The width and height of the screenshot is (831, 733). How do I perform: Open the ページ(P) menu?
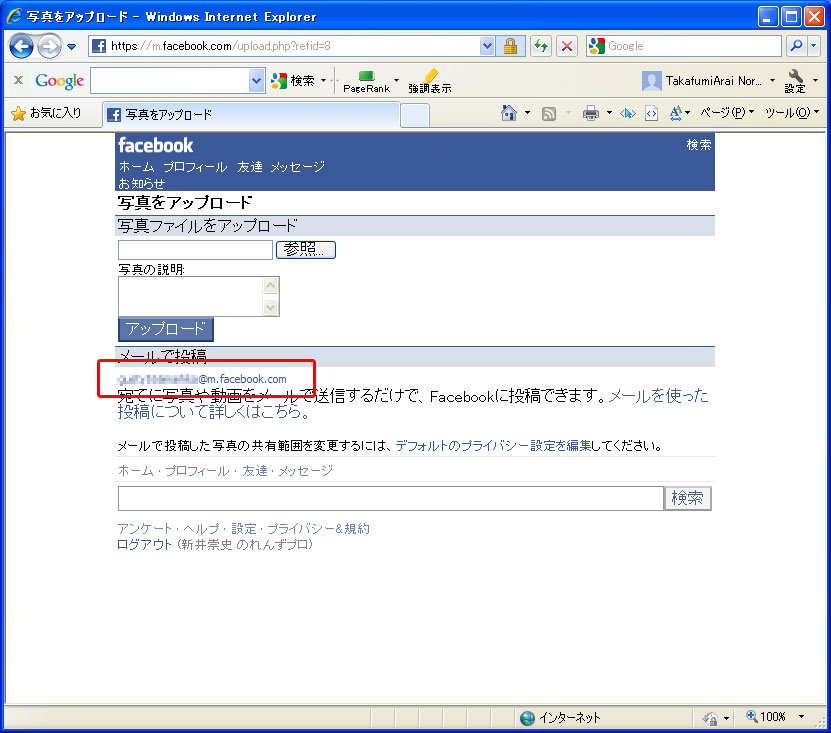coord(727,112)
